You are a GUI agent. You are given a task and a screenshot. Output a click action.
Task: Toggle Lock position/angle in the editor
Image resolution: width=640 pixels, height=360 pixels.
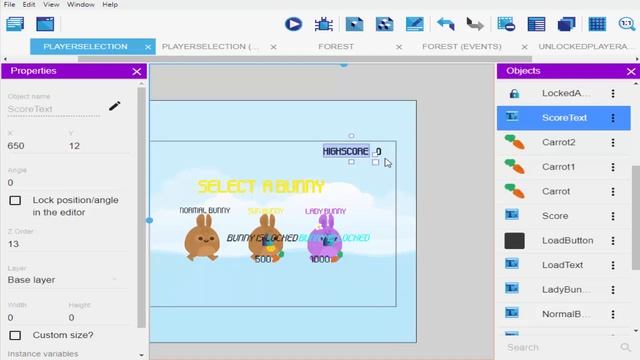coord(15,200)
